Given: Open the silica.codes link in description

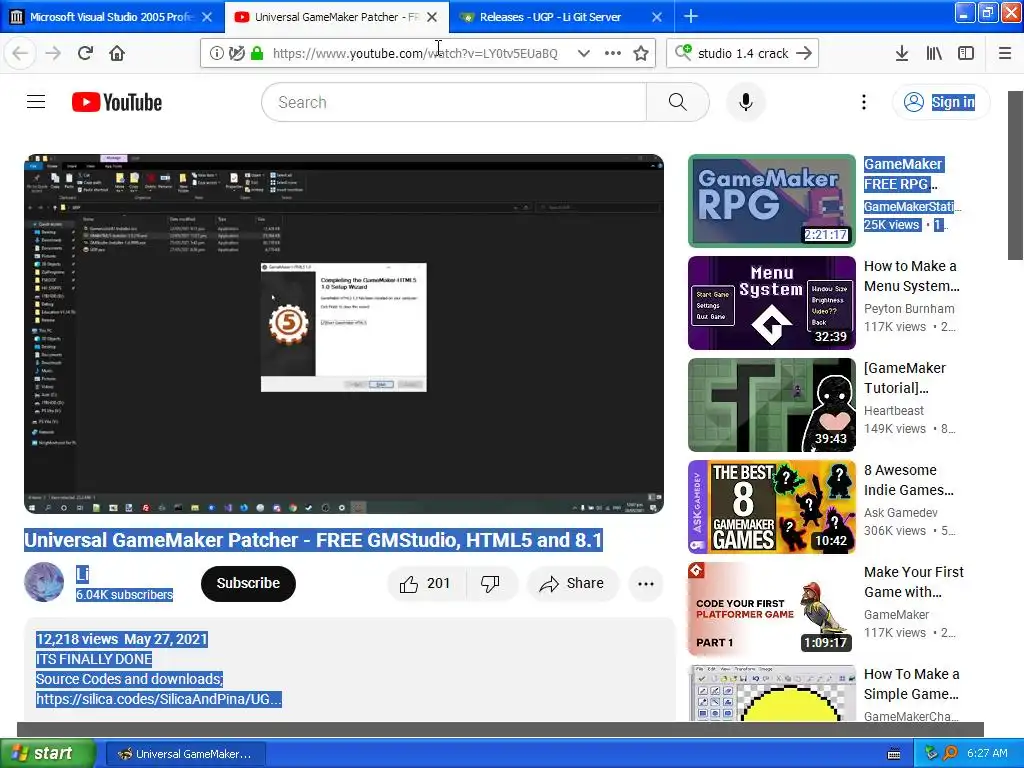Looking at the screenshot, I should 159,699.
